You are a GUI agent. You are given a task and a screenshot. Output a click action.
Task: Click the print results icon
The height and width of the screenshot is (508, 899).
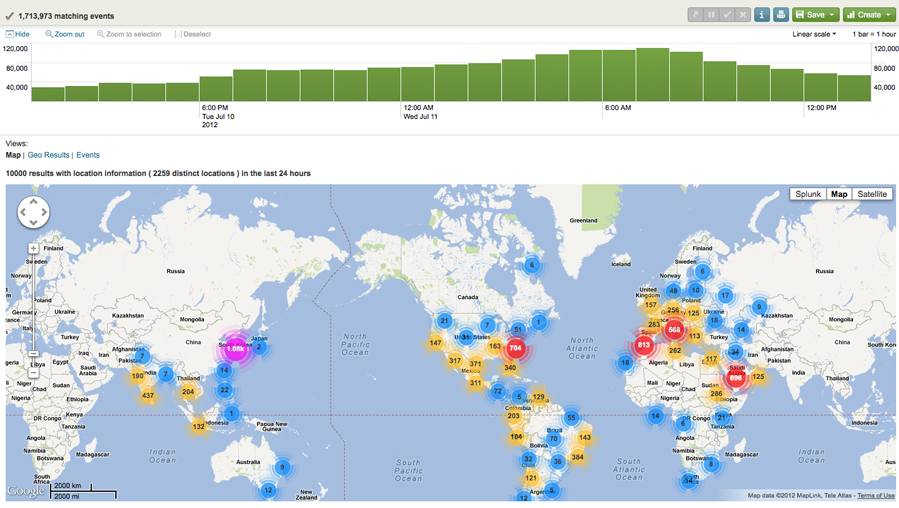click(x=780, y=15)
